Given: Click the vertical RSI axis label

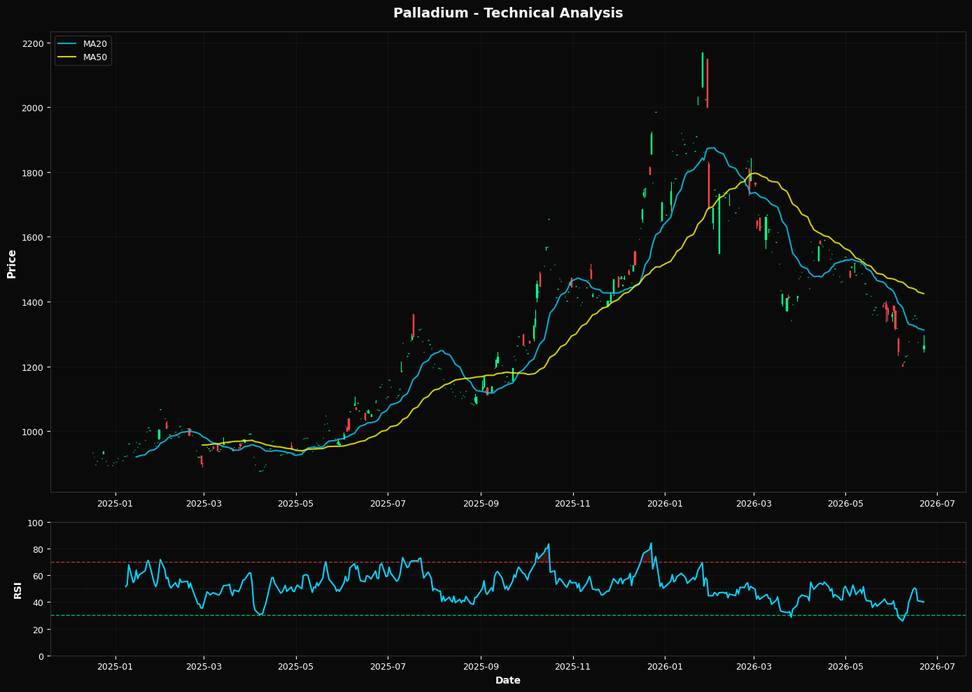Looking at the screenshot, I should click(x=18, y=590).
